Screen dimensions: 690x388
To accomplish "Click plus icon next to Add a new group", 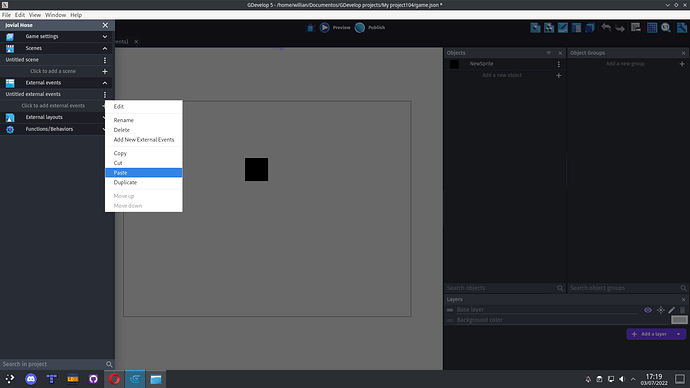I will coord(682,64).
